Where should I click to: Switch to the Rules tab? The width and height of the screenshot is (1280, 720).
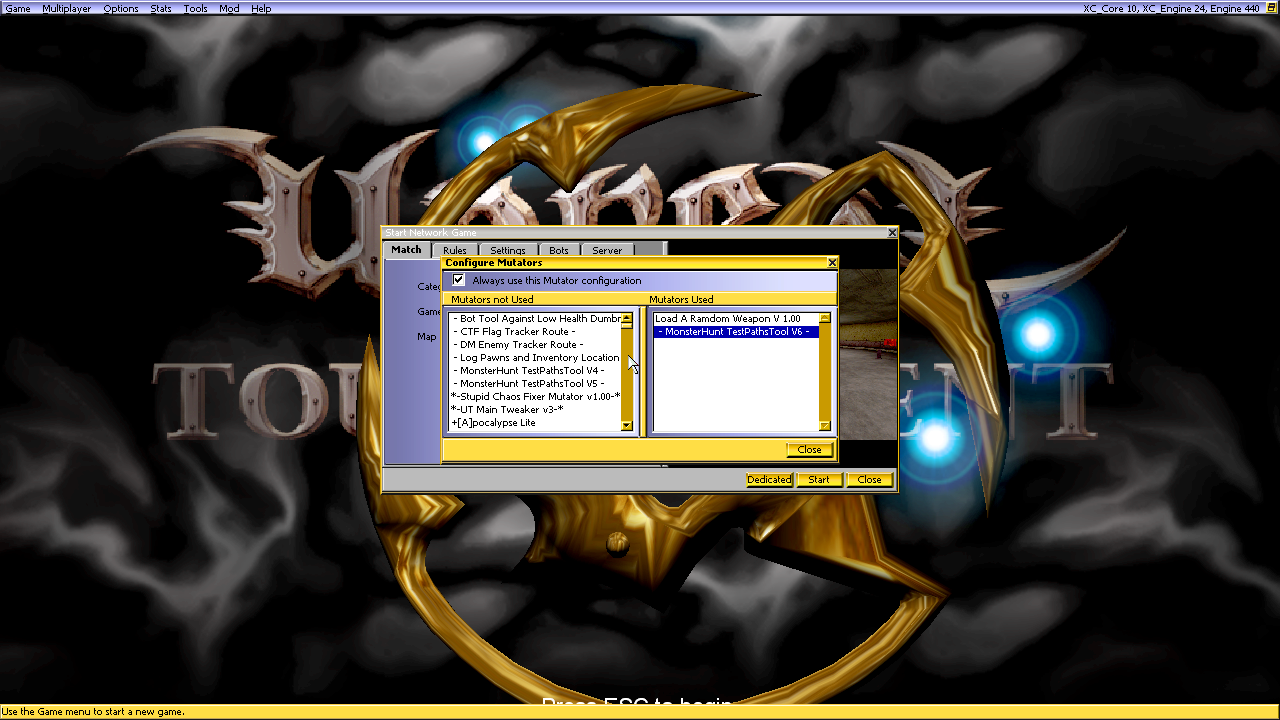pyautogui.click(x=455, y=251)
